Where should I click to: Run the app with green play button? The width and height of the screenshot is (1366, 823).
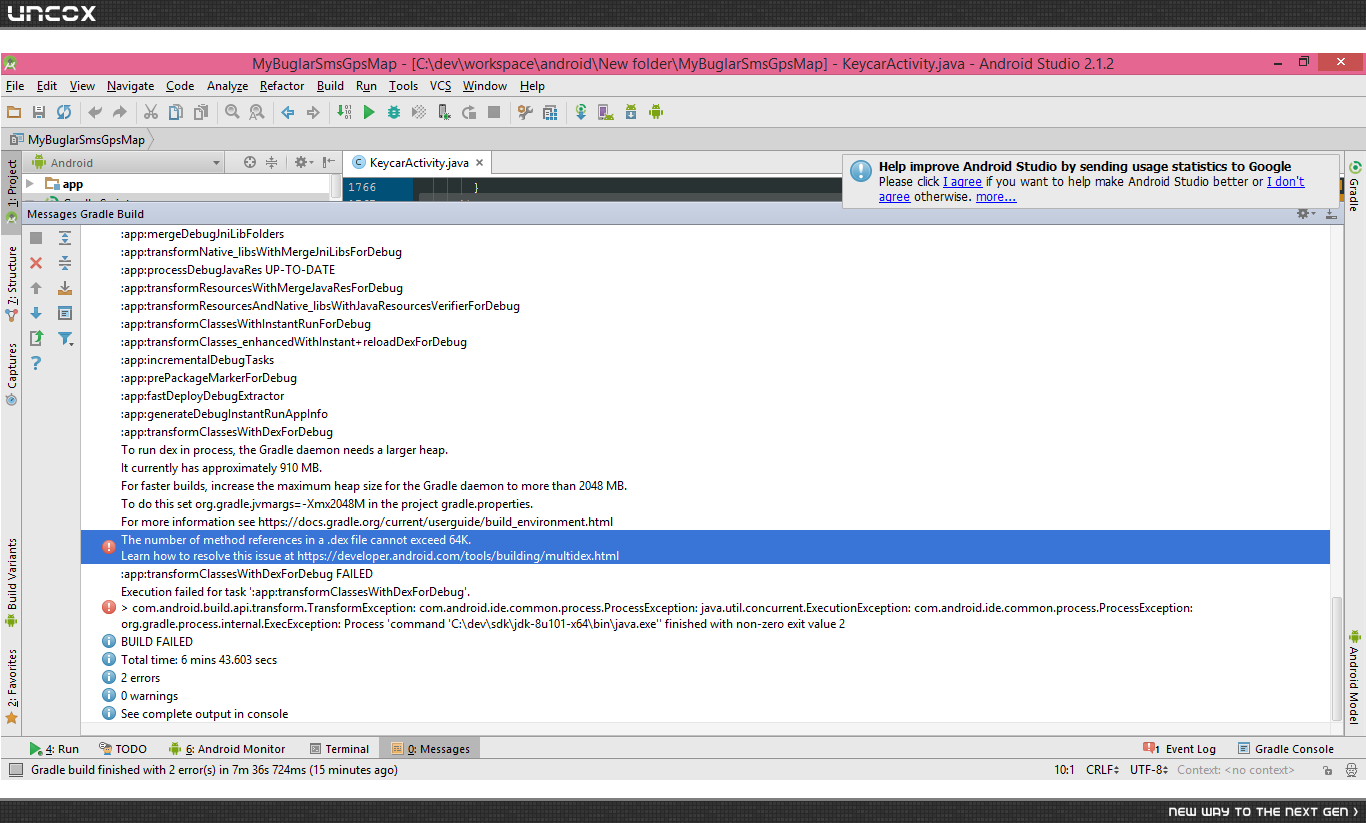(369, 112)
